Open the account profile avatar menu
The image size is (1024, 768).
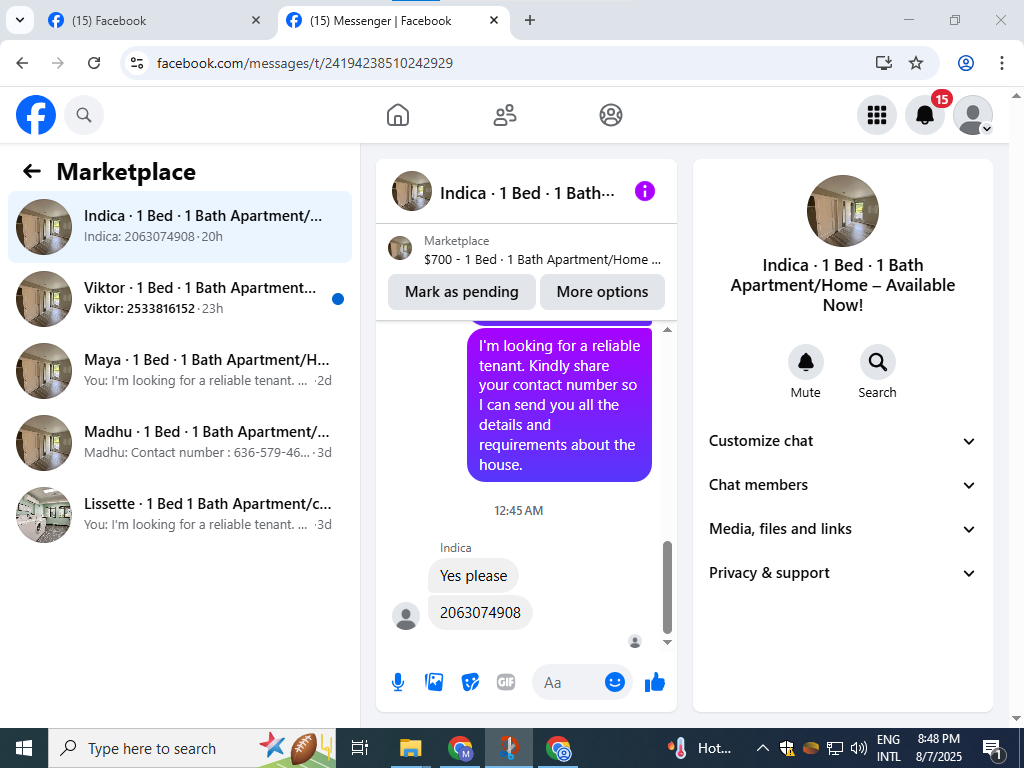973,115
